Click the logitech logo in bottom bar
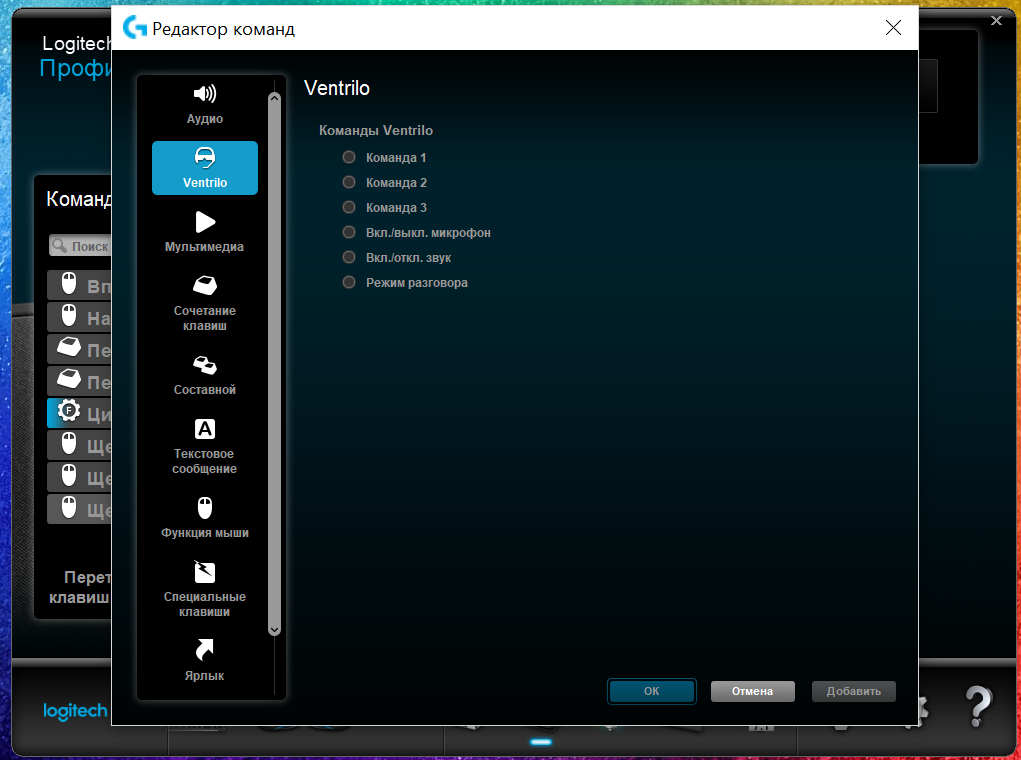The width and height of the screenshot is (1021, 760). click(x=75, y=711)
